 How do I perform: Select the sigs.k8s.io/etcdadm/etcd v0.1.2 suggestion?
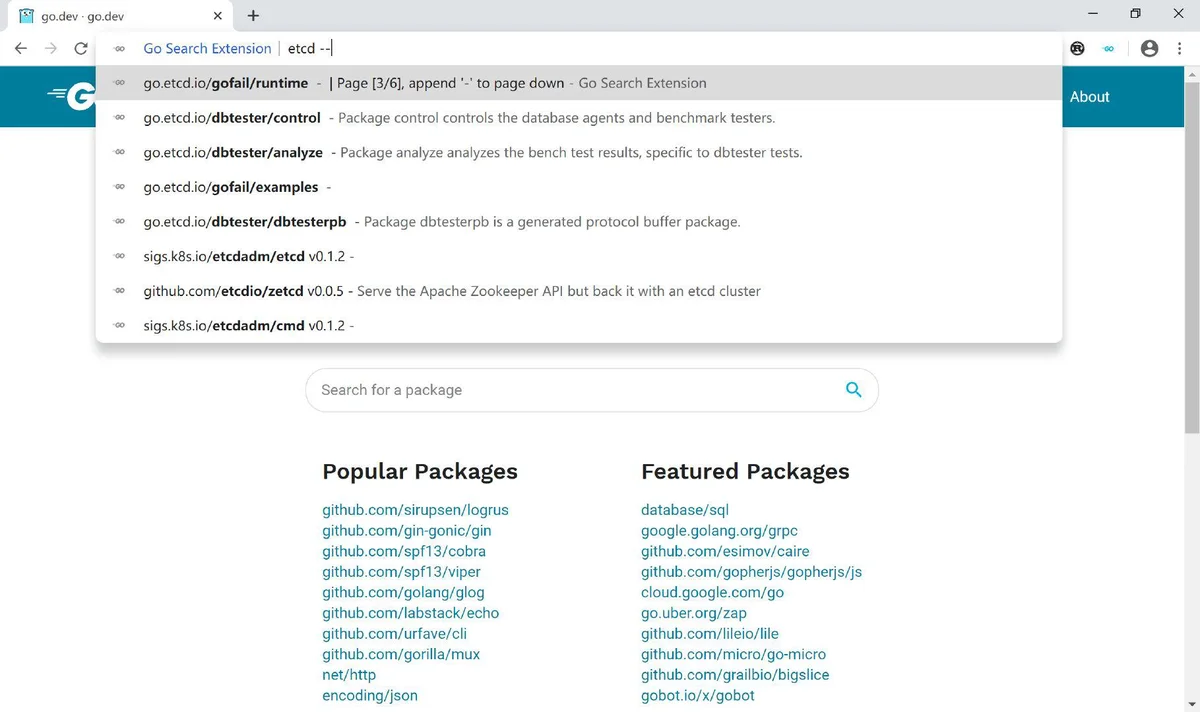point(579,256)
